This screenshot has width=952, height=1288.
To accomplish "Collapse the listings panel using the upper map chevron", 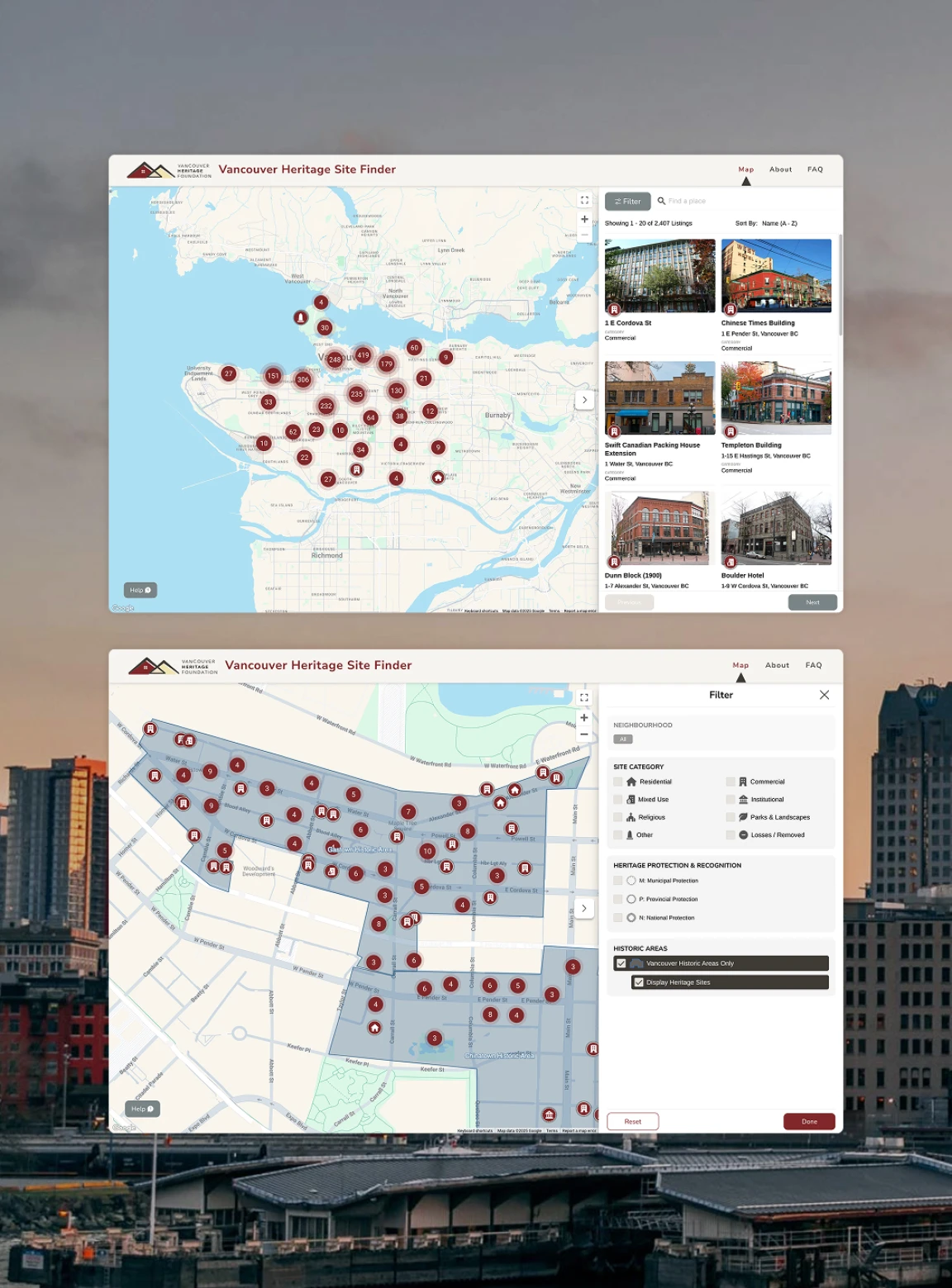I will pyautogui.click(x=584, y=400).
